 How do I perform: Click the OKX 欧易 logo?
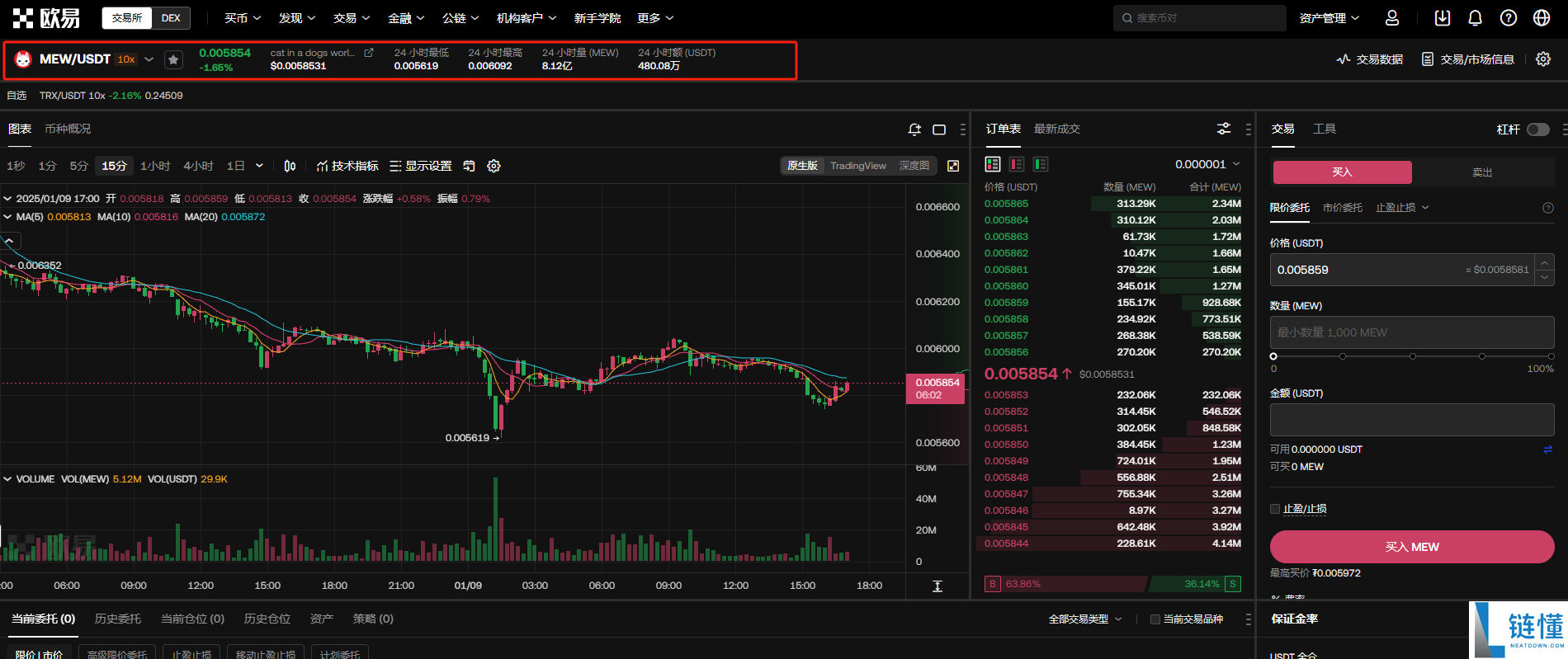[x=46, y=17]
